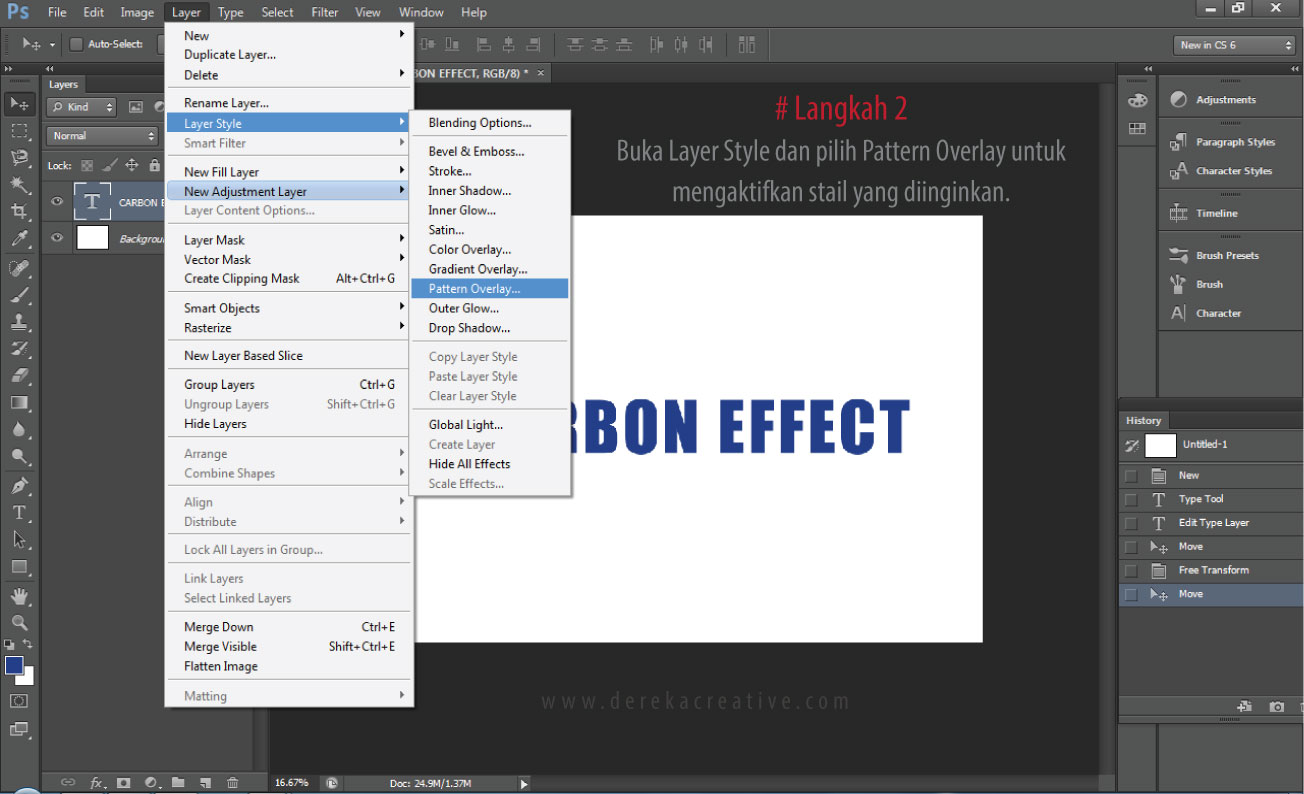
Task: Select the Clone Stamp tool
Action: pyautogui.click(x=19, y=322)
